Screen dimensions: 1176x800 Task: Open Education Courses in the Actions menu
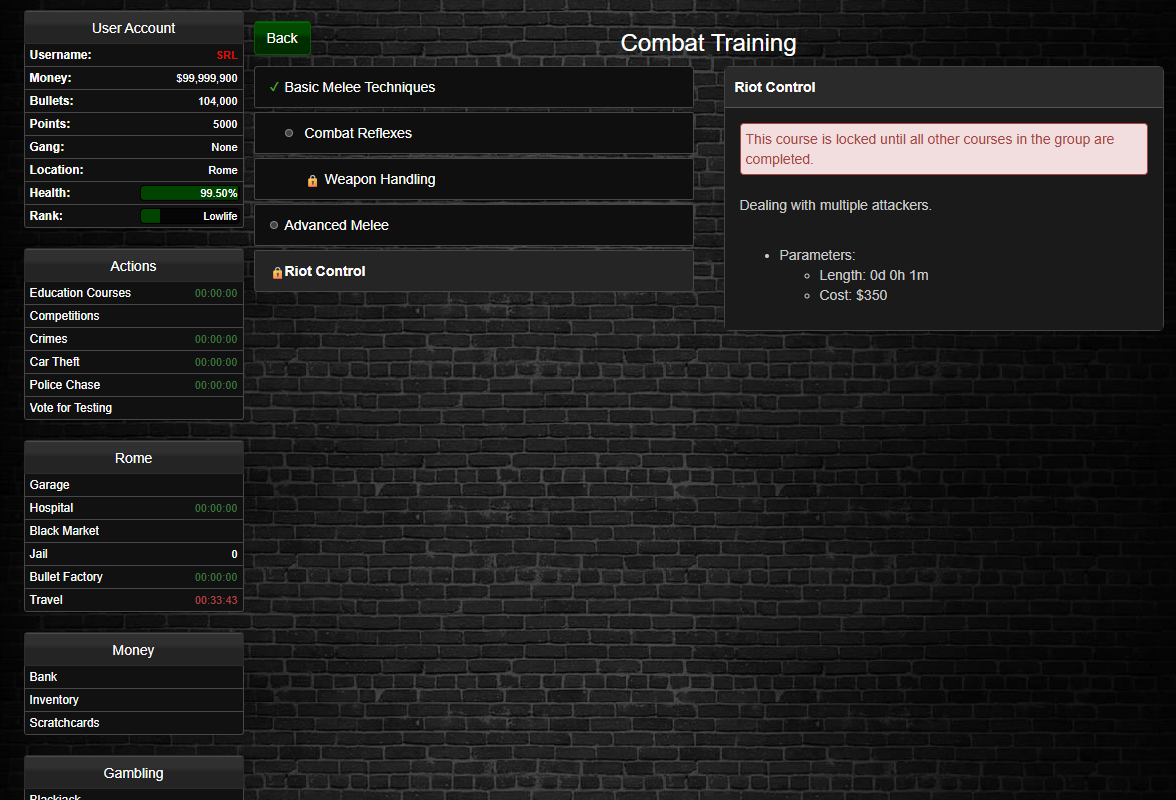[80, 293]
